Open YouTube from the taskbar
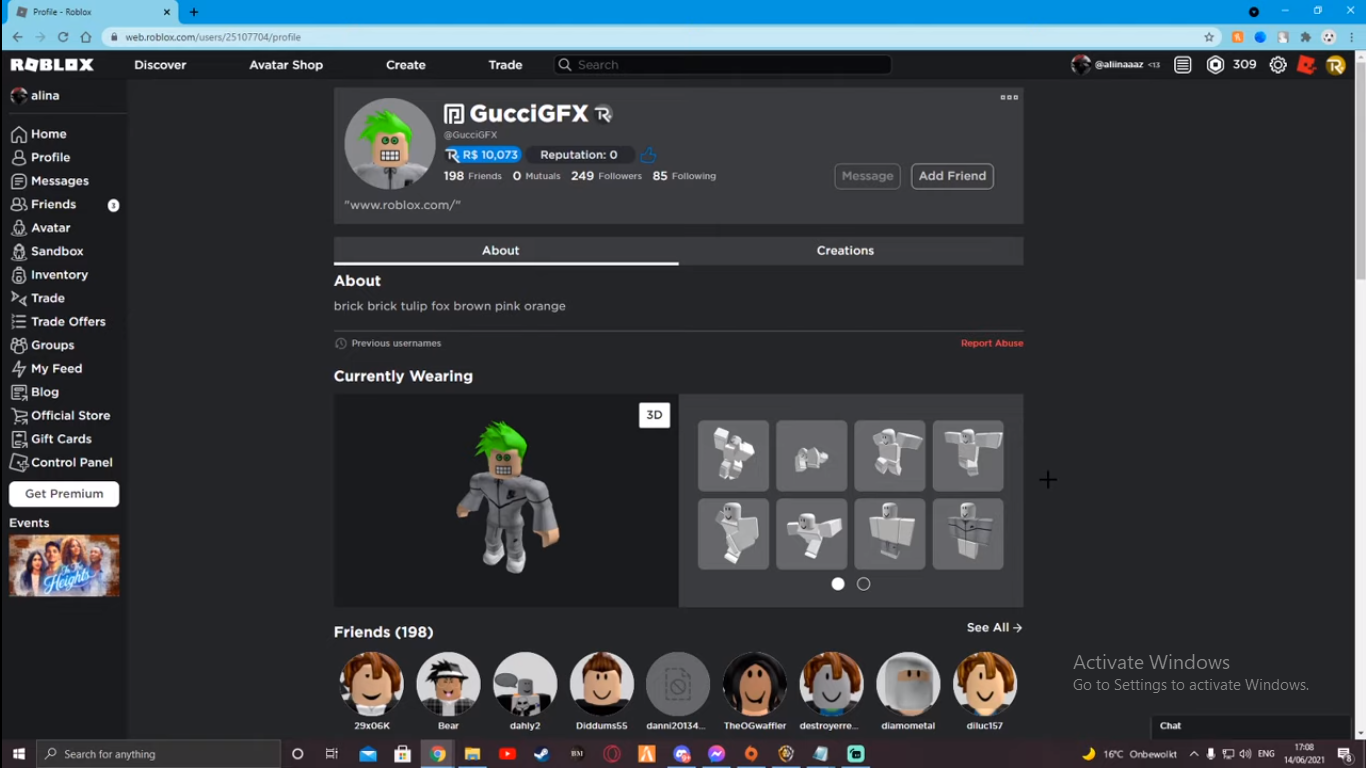The image size is (1366, 768). click(x=507, y=754)
